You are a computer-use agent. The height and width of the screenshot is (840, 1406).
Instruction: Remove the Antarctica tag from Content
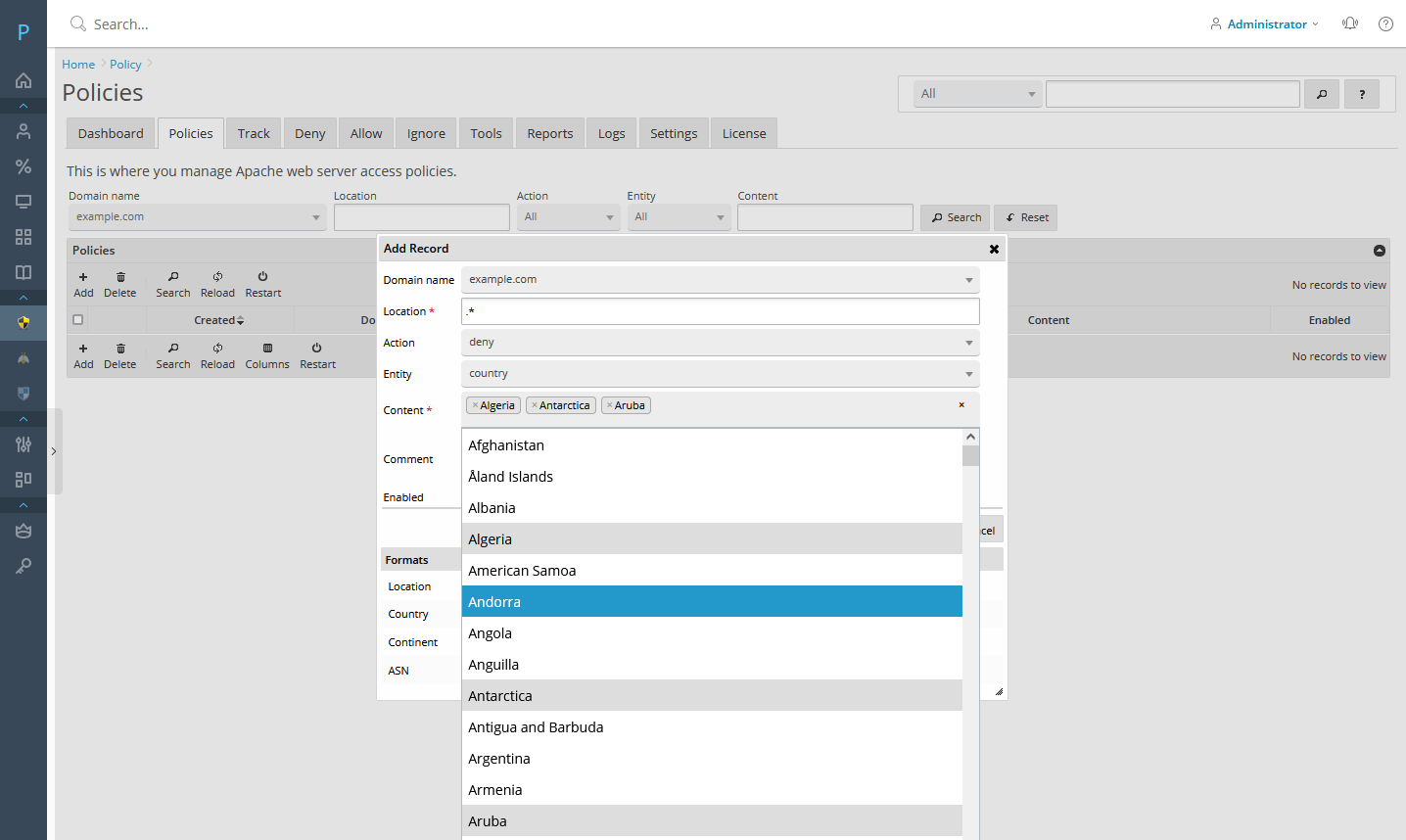[535, 405]
